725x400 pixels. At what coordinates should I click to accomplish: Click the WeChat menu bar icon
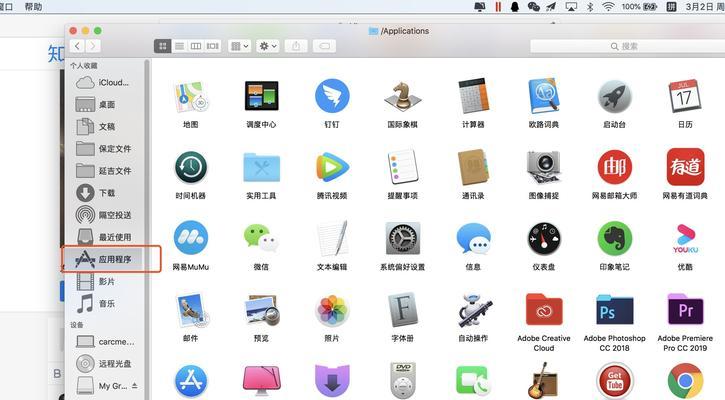click(534, 6)
